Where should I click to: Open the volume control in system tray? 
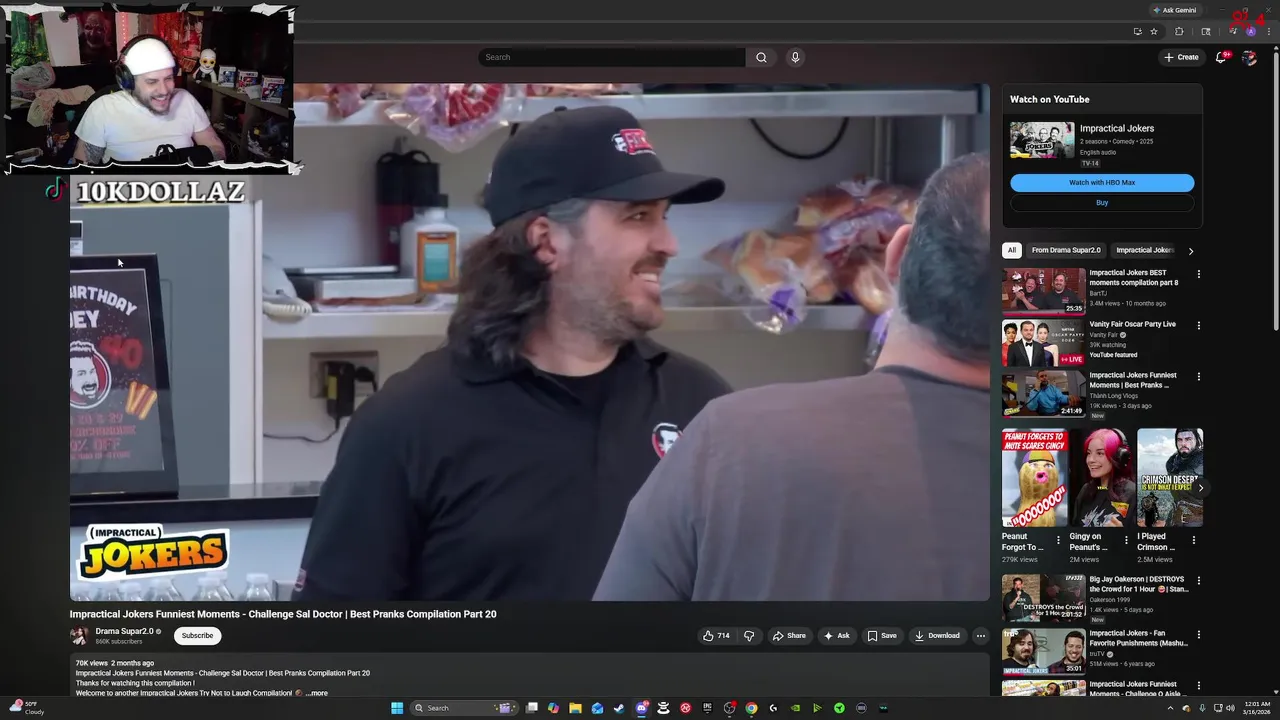point(1230,708)
